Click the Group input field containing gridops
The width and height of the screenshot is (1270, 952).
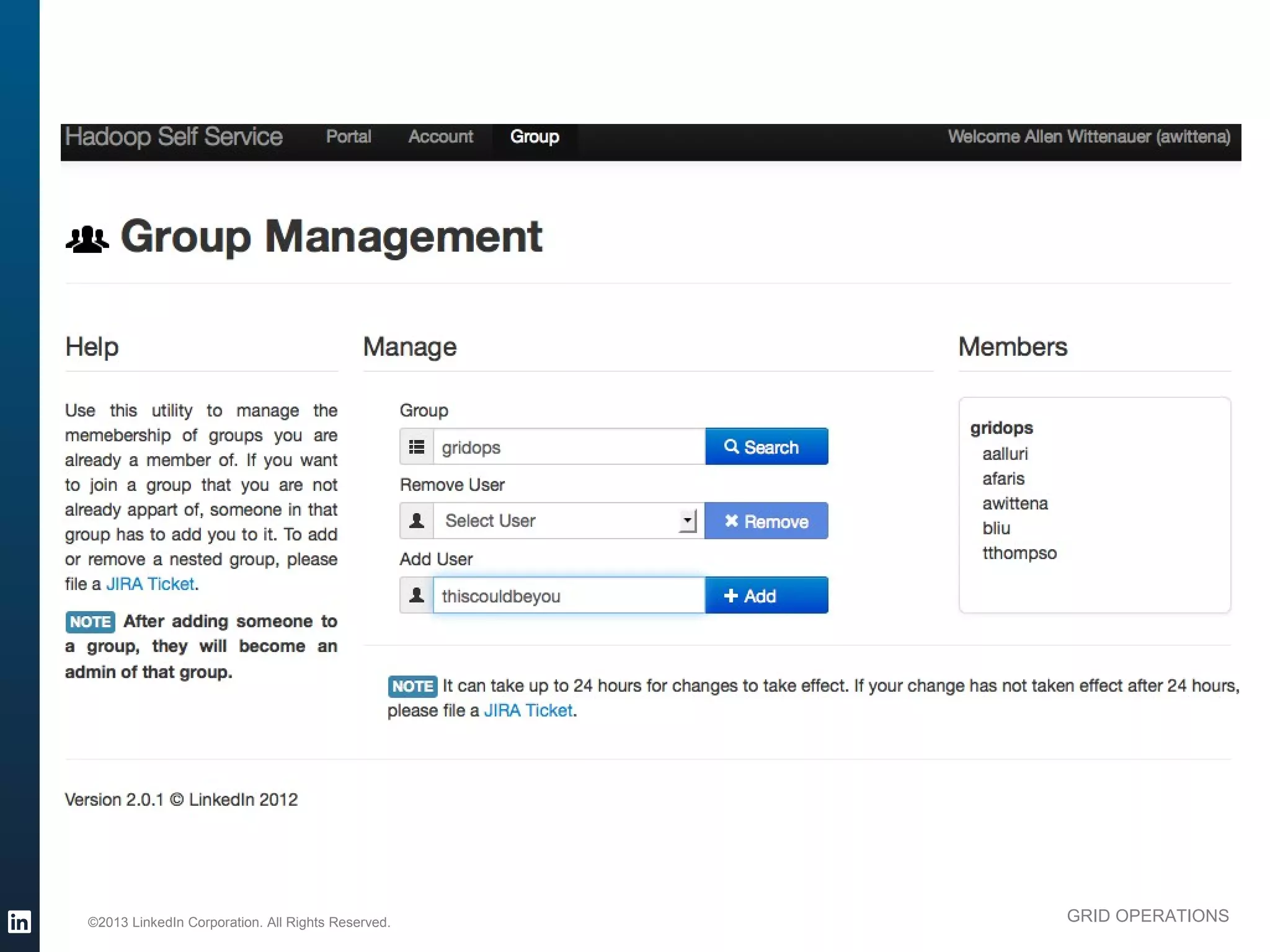[569, 446]
